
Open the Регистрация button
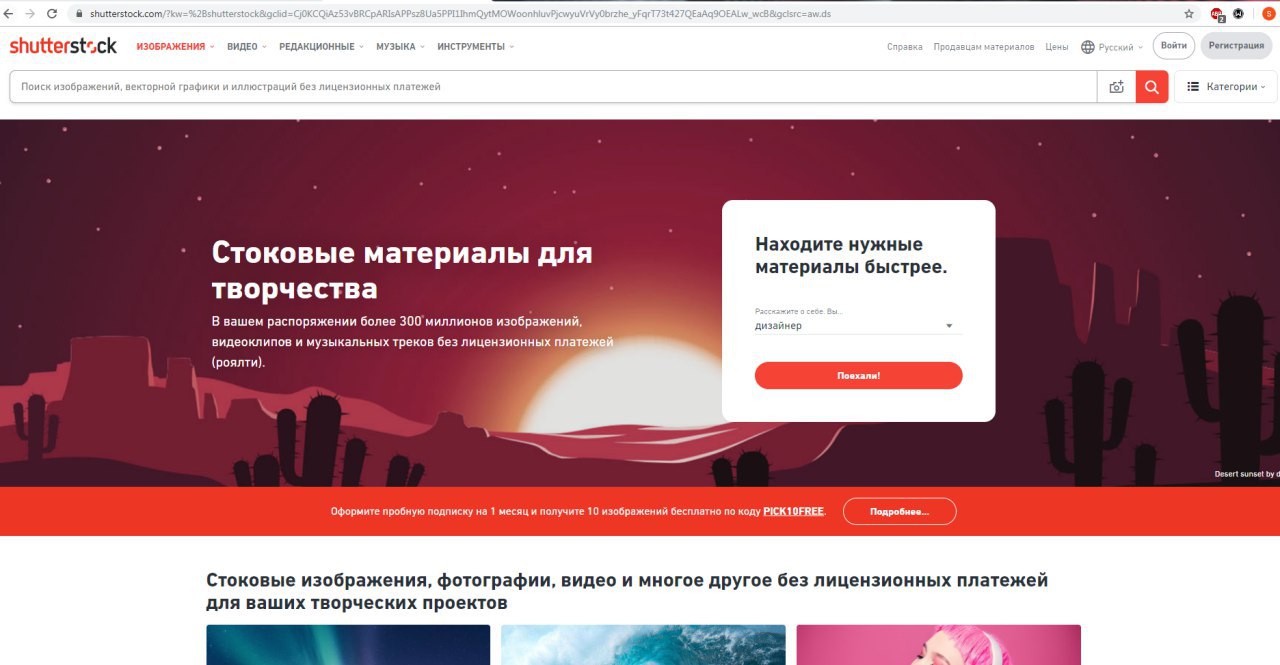[1236, 46]
